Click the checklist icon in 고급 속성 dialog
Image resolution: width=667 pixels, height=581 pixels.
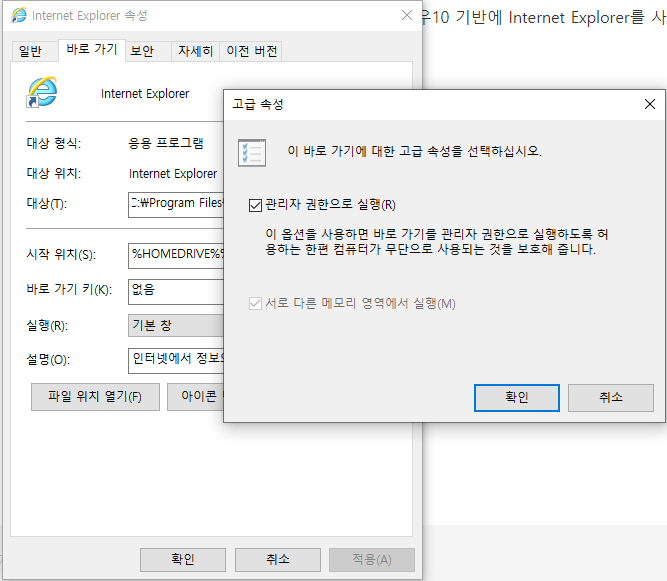(252, 153)
